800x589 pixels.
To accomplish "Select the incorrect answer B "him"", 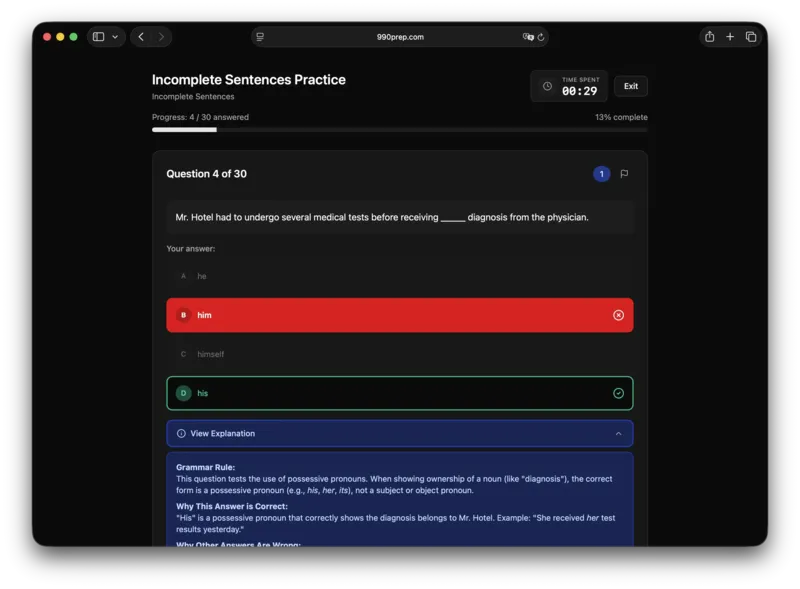I will [399, 315].
